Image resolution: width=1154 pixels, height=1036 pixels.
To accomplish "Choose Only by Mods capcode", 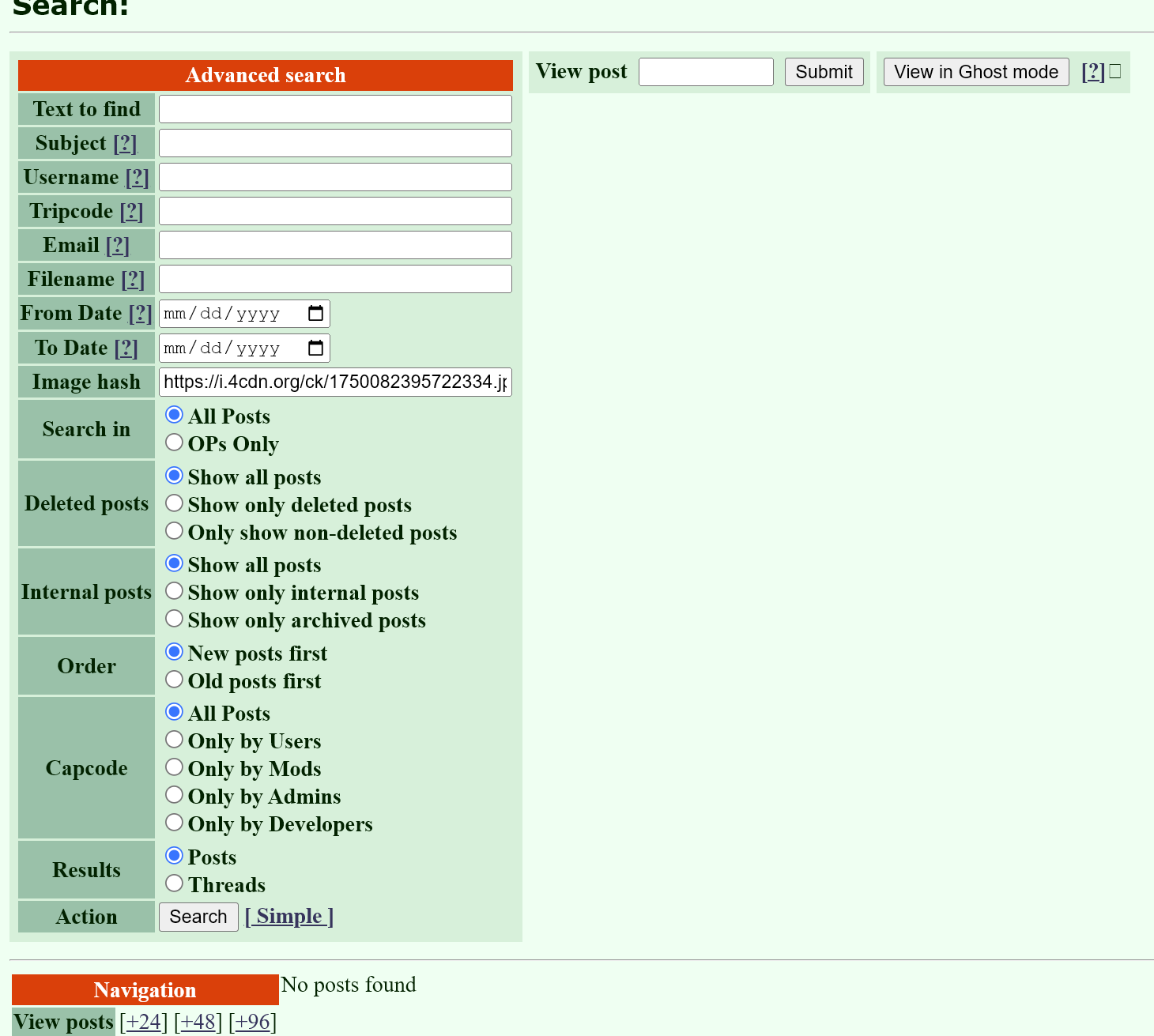I will tap(174, 767).
